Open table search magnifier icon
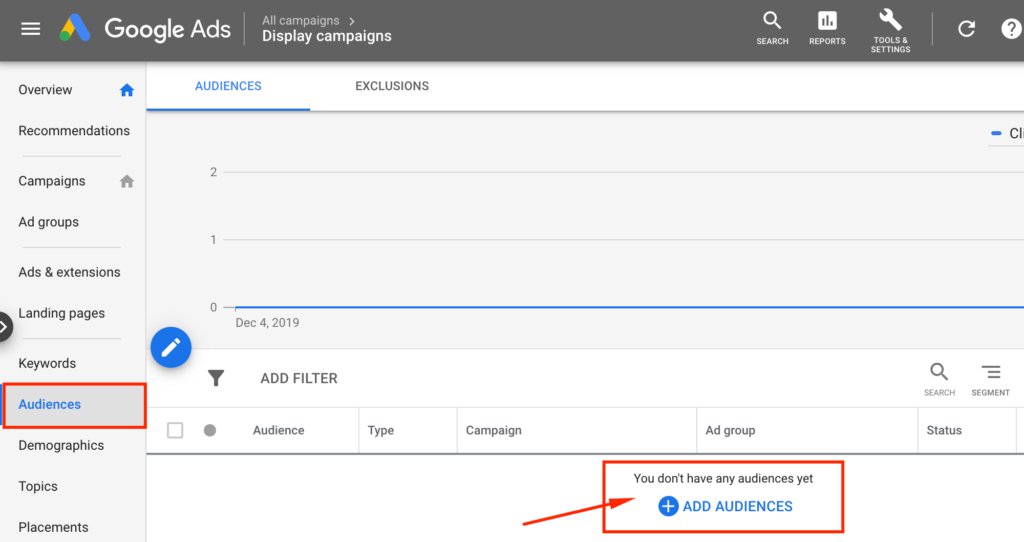Screen dimensions: 1024x542 [939, 372]
